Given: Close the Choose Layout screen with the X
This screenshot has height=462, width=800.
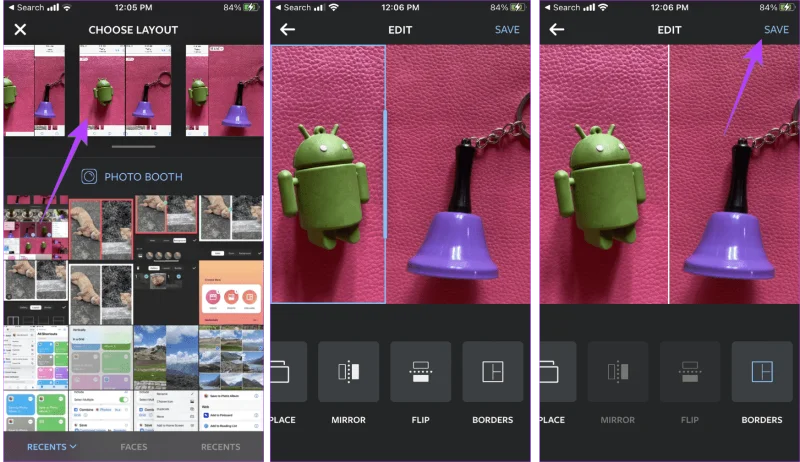Looking at the screenshot, I should point(20,30).
